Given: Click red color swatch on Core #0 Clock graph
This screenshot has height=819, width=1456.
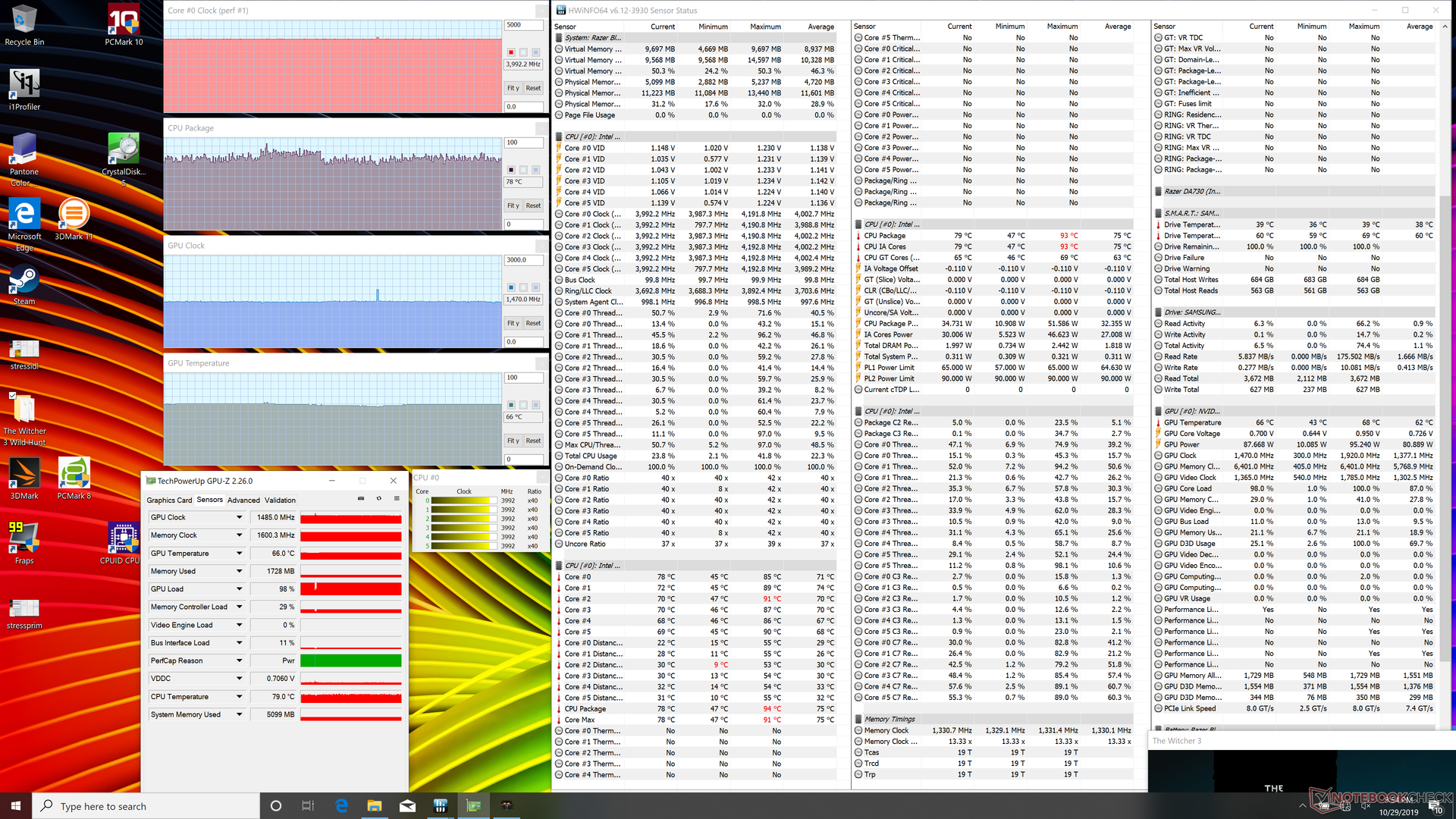Looking at the screenshot, I should (x=511, y=52).
